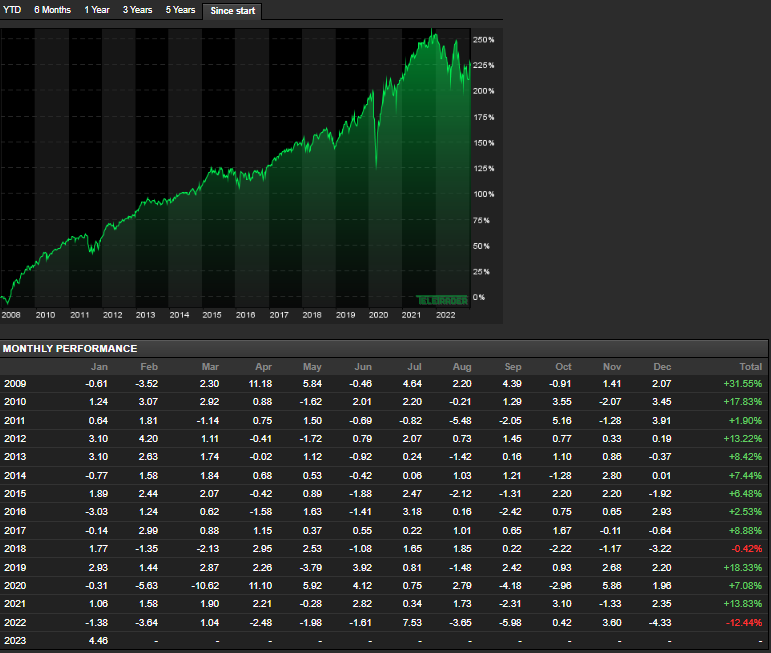This screenshot has height=653, width=771.
Task: Select the 6 Months time range tab
Action: coord(52,10)
